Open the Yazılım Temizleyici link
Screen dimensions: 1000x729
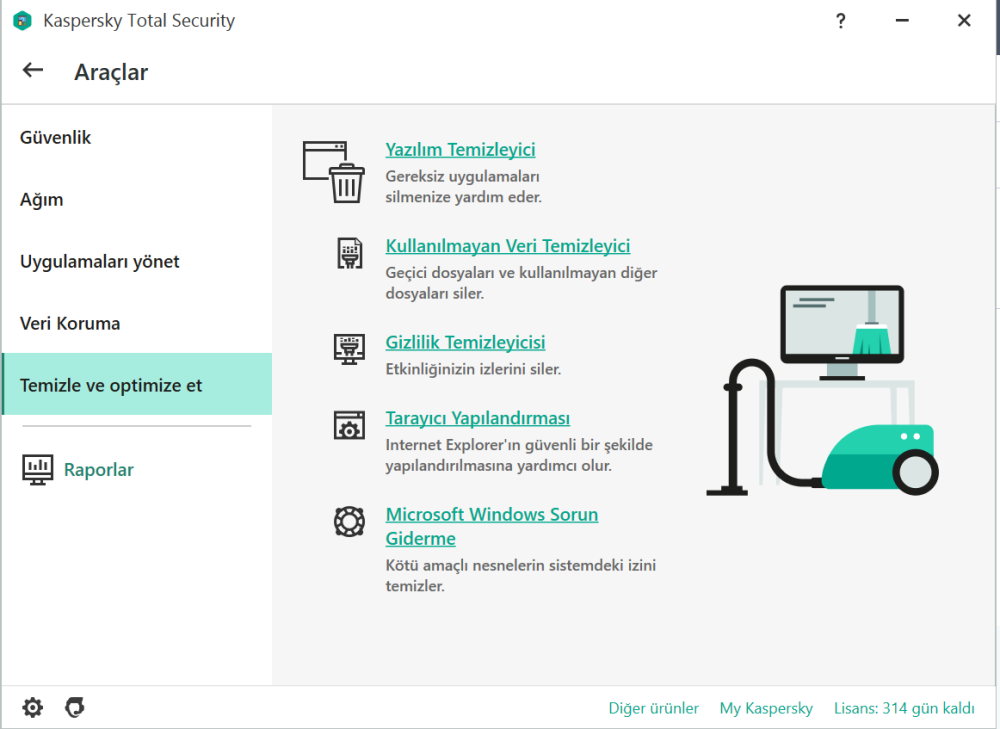click(460, 149)
